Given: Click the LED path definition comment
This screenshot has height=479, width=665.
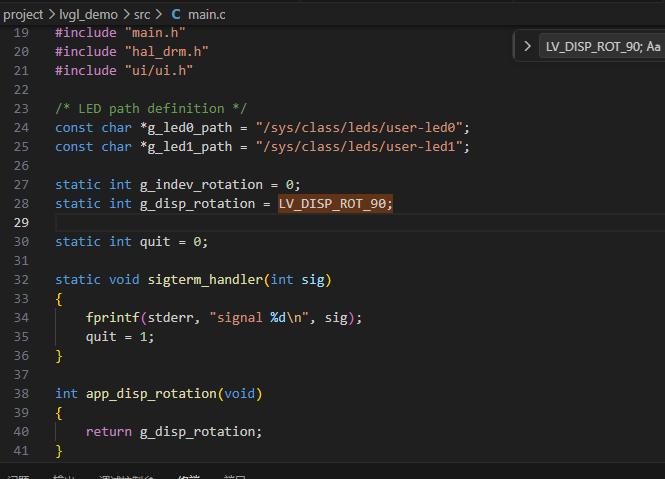Looking at the screenshot, I should [151, 108].
